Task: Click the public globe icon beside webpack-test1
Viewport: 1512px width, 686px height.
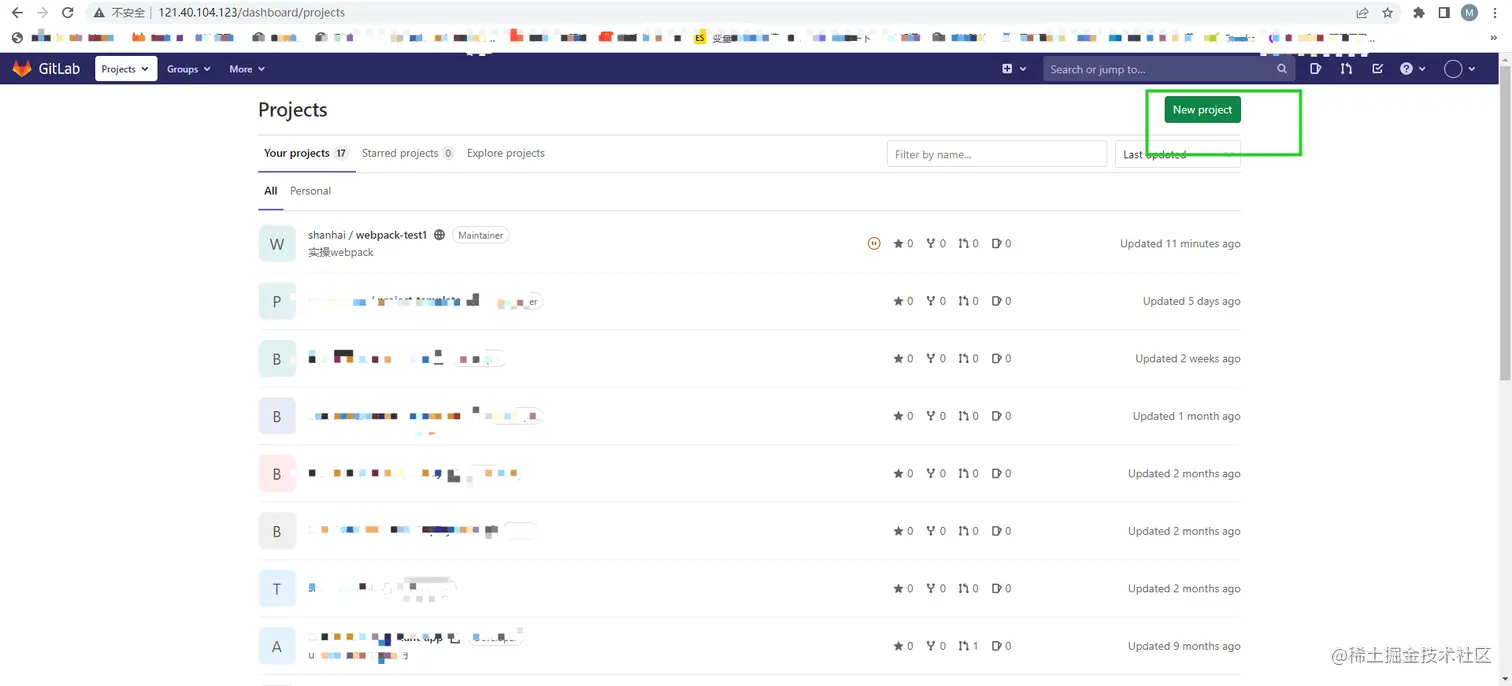Action: pos(439,235)
